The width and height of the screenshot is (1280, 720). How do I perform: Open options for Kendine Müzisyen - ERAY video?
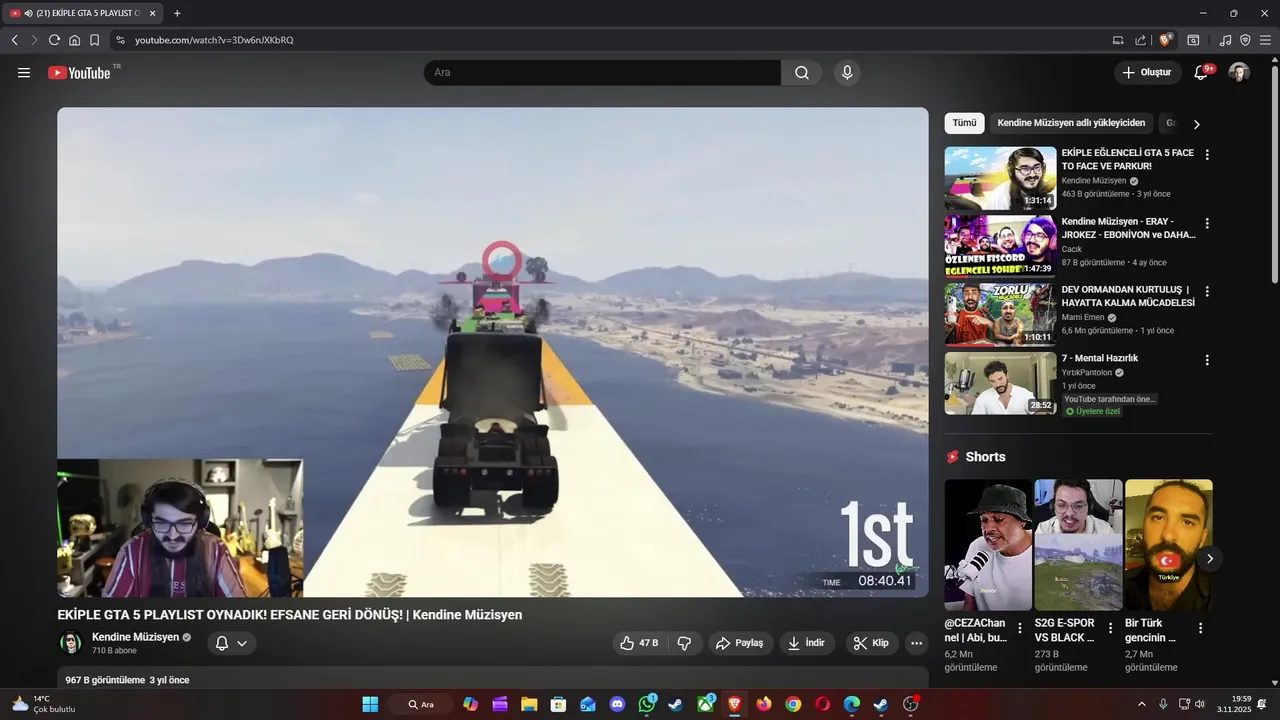[1207, 223]
